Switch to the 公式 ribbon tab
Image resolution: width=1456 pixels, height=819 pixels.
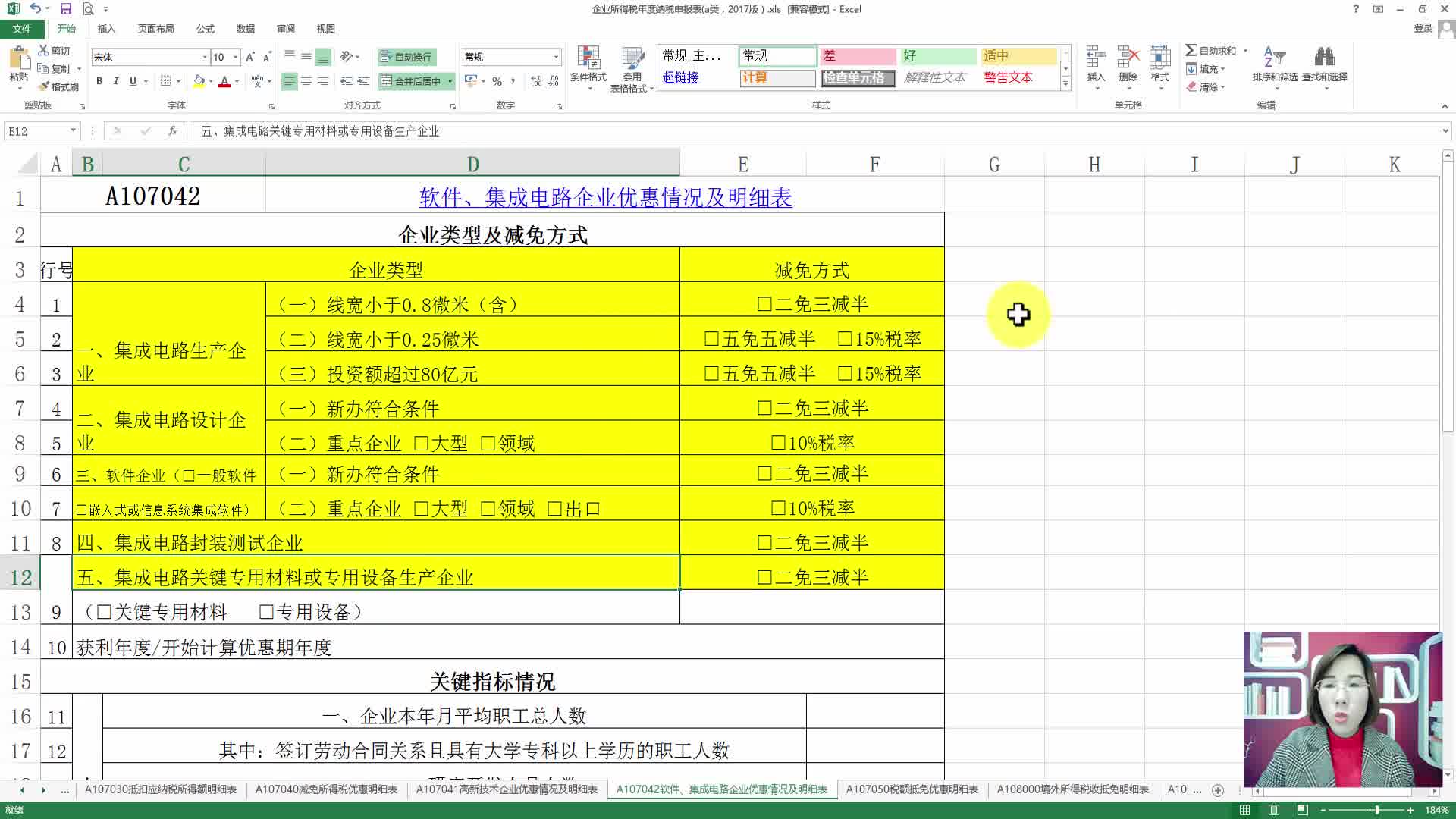(204, 29)
